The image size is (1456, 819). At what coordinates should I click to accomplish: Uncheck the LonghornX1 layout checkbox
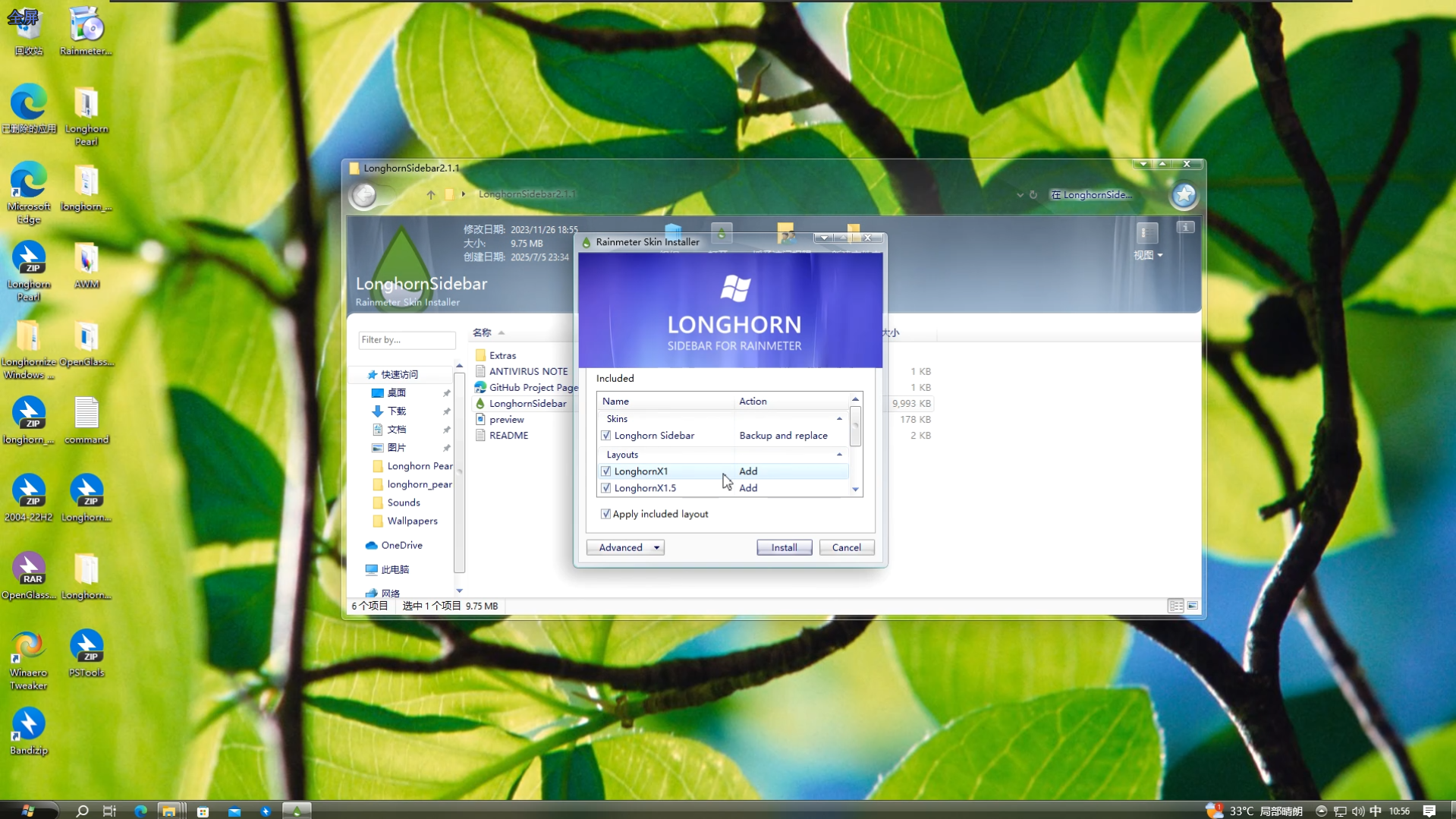click(x=605, y=471)
